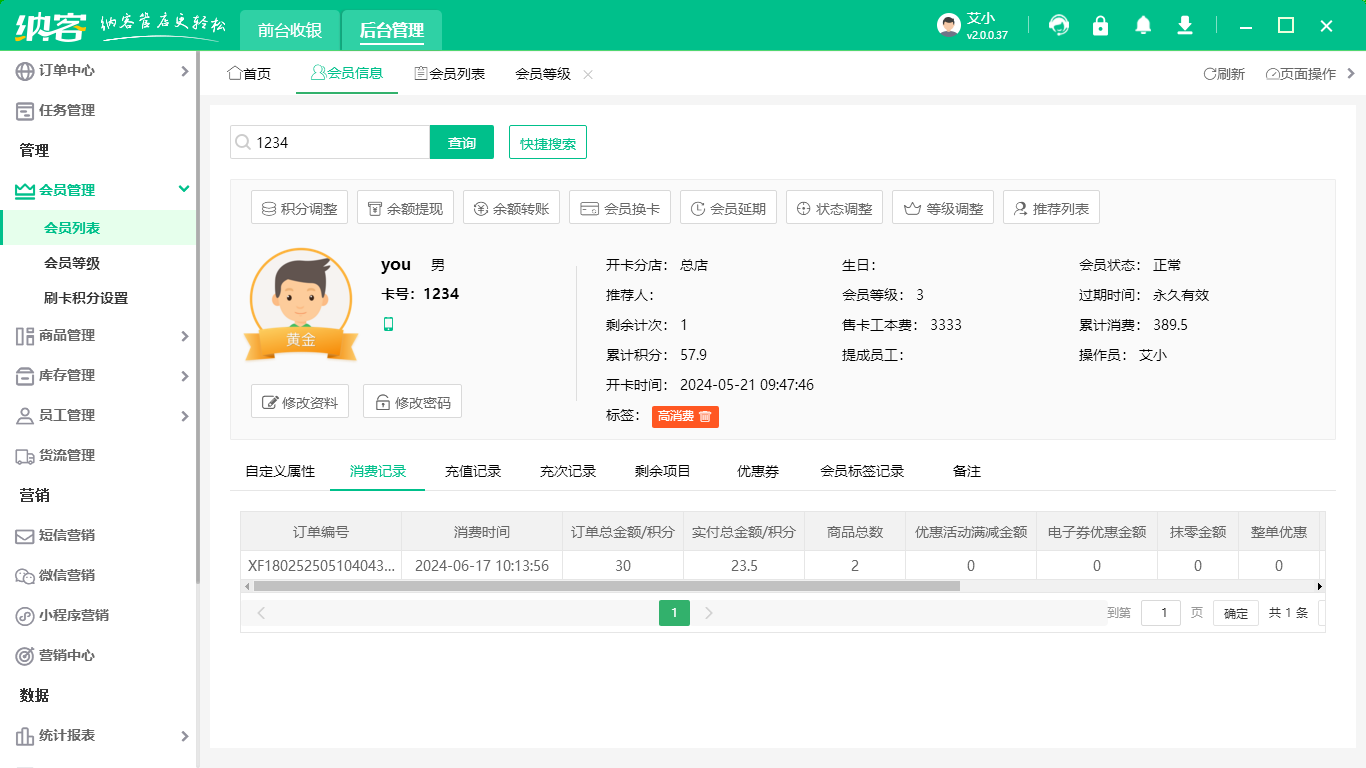Switch to 充次记录 tab
The width and height of the screenshot is (1366, 768).
[x=568, y=471]
